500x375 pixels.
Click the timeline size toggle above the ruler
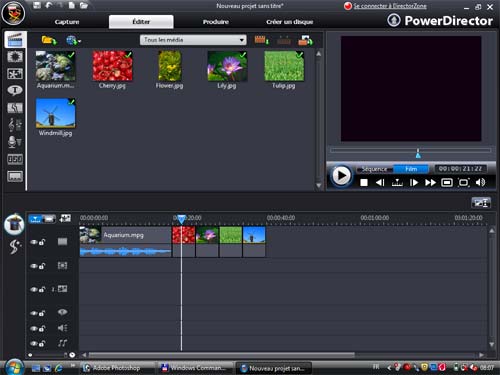click(481, 203)
